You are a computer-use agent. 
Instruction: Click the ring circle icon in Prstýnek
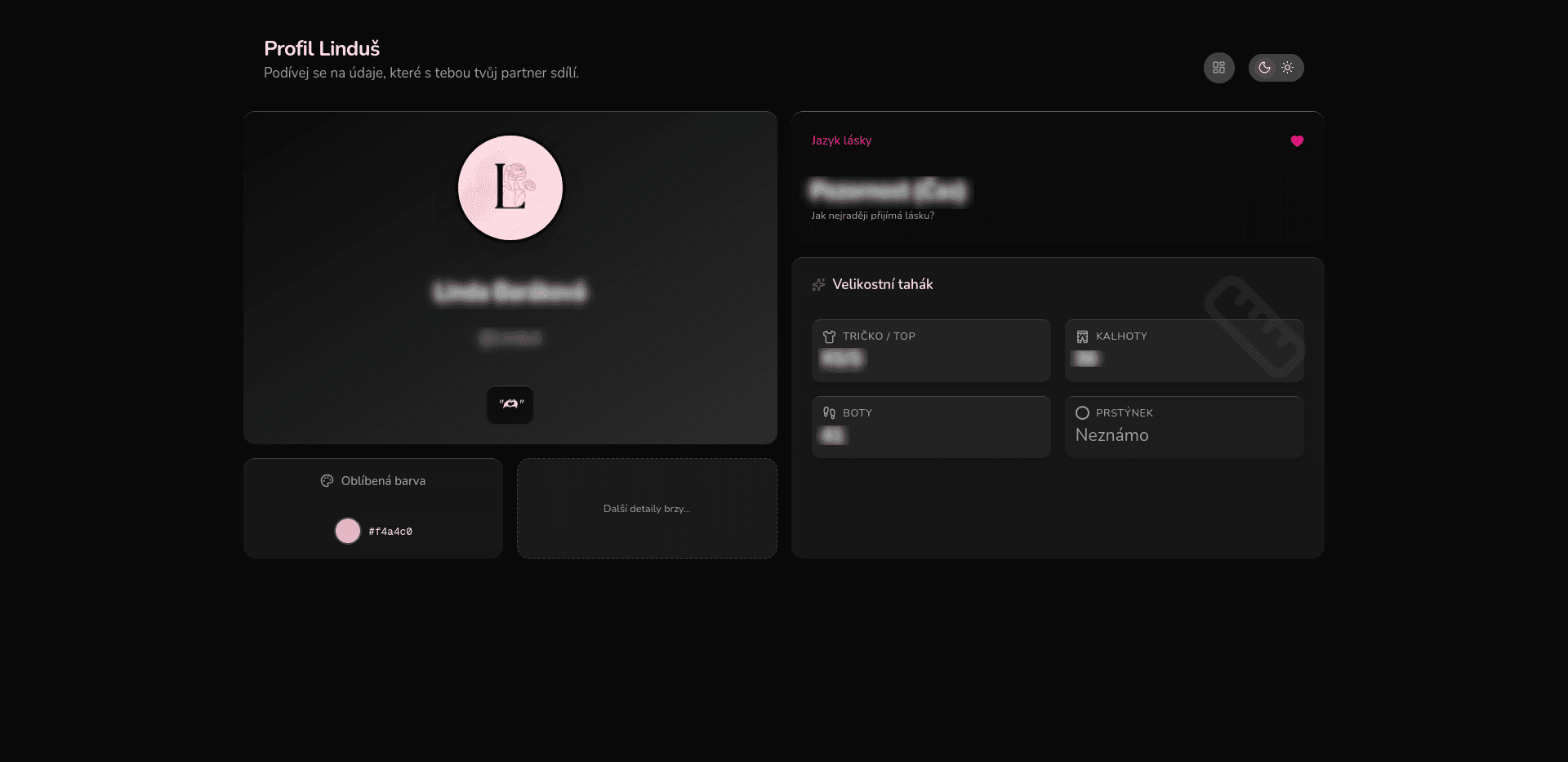pos(1083,413)
